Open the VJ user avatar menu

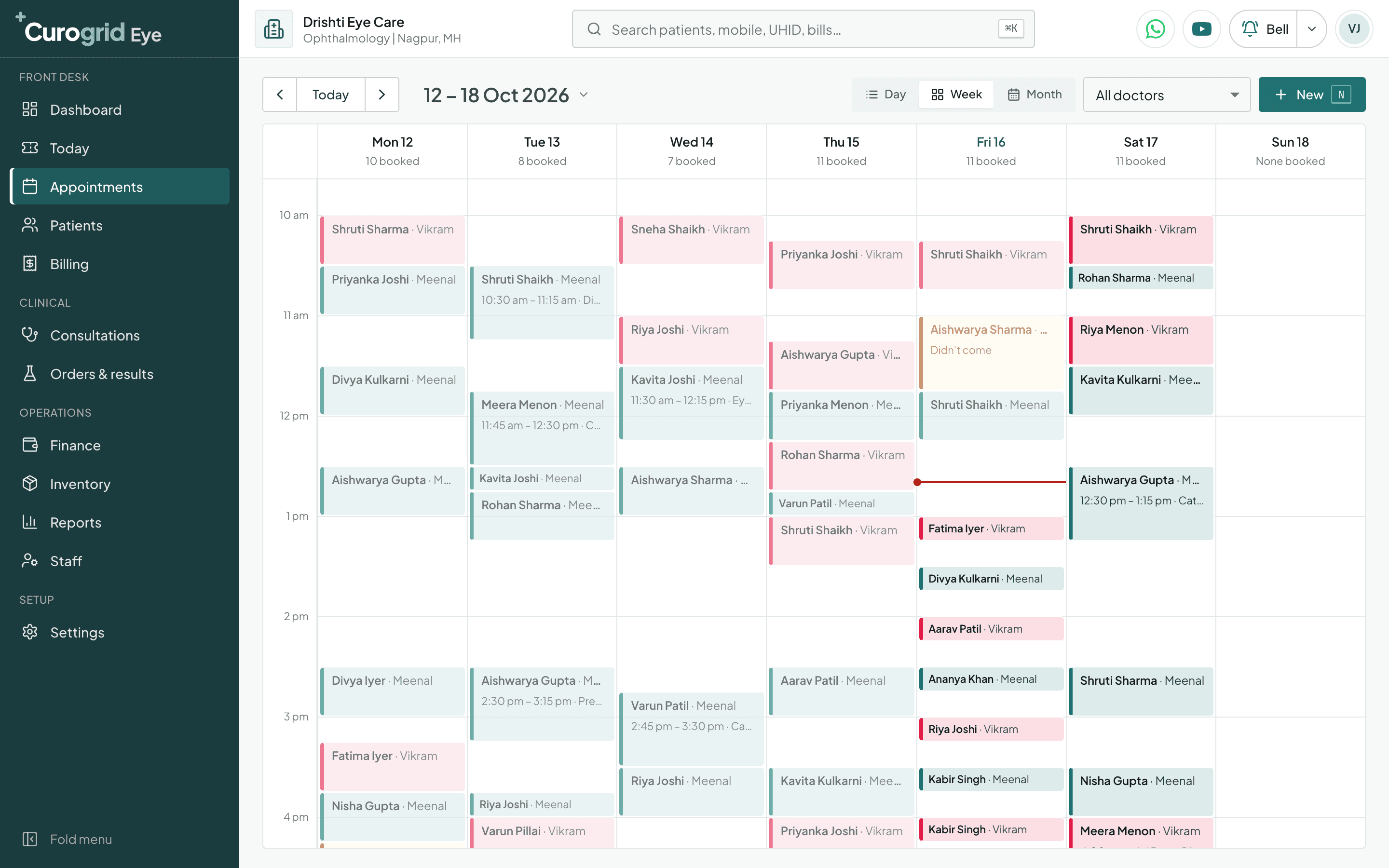tap(1354, 29)
